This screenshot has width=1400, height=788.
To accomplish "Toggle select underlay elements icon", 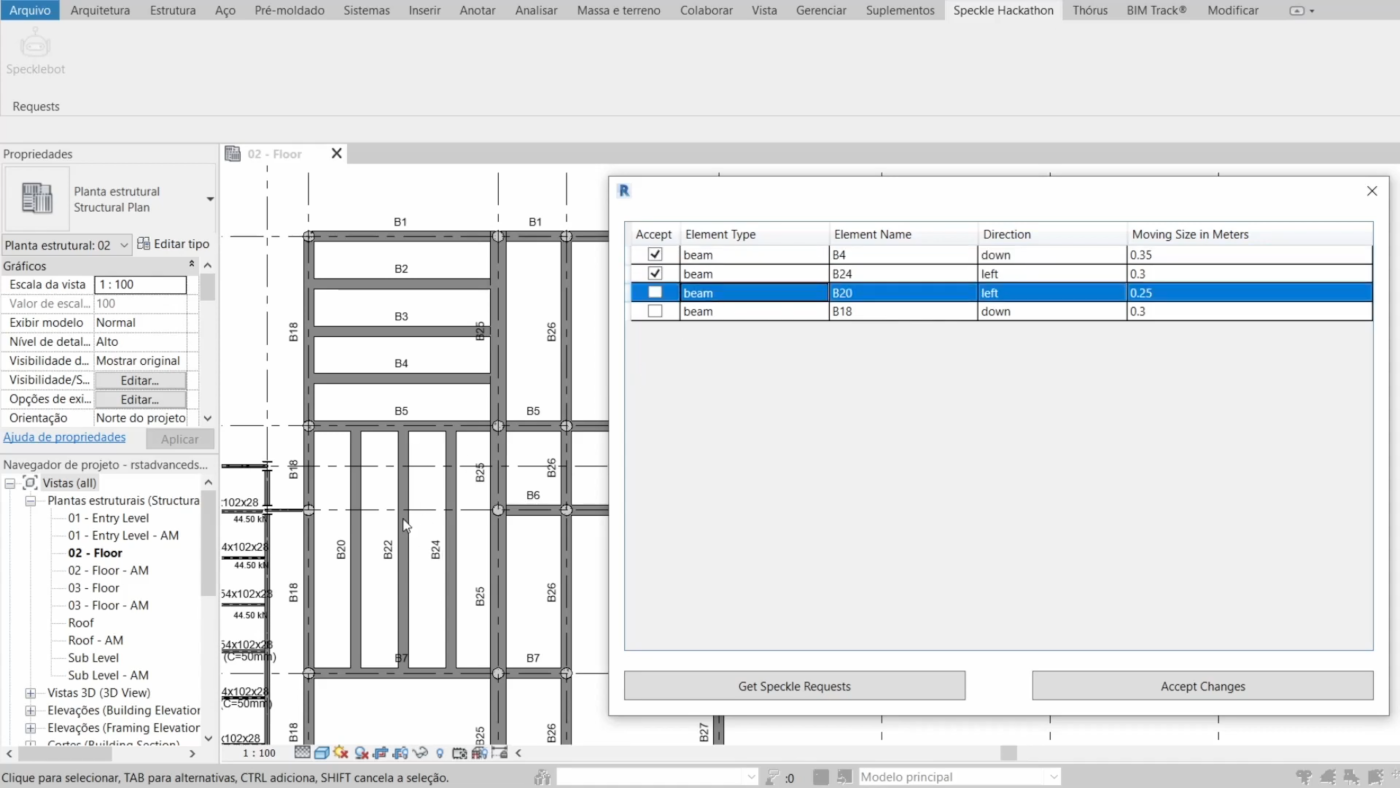I will point(1328,777).
